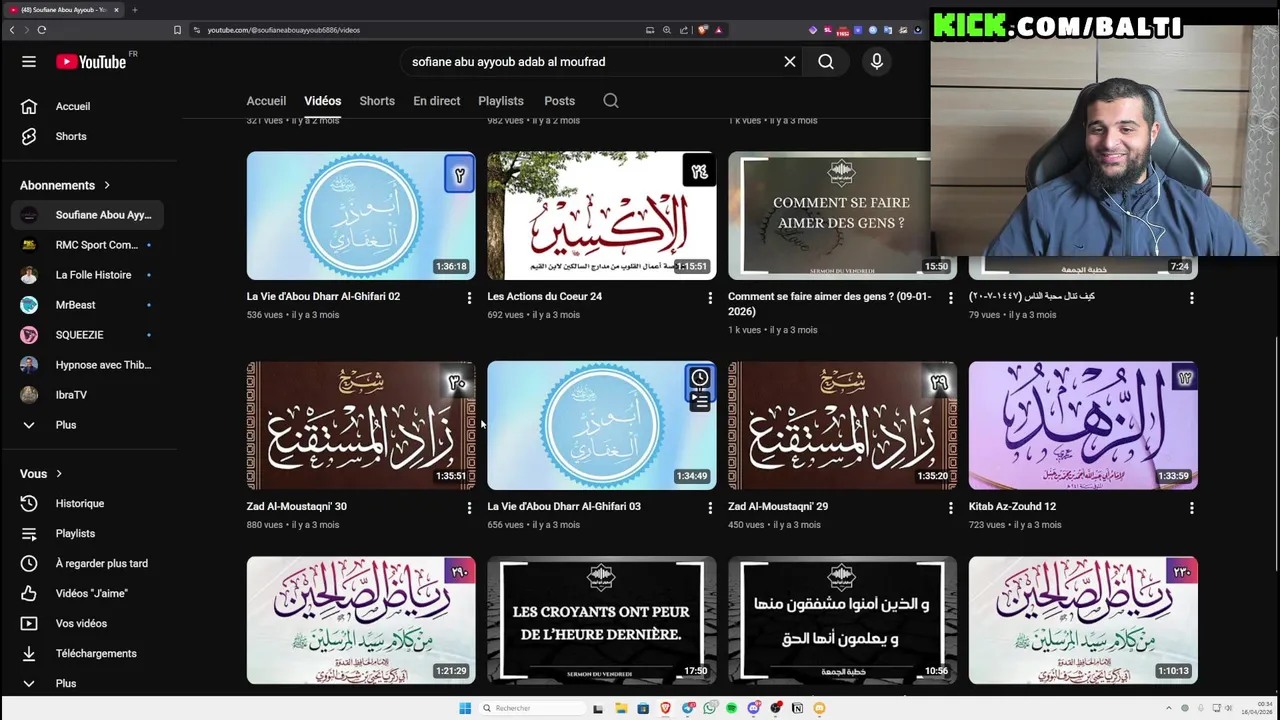Open the YouTube hamburger guide menu
Viewport: 1280px width, 720px height.
click(x=29, y=62)
